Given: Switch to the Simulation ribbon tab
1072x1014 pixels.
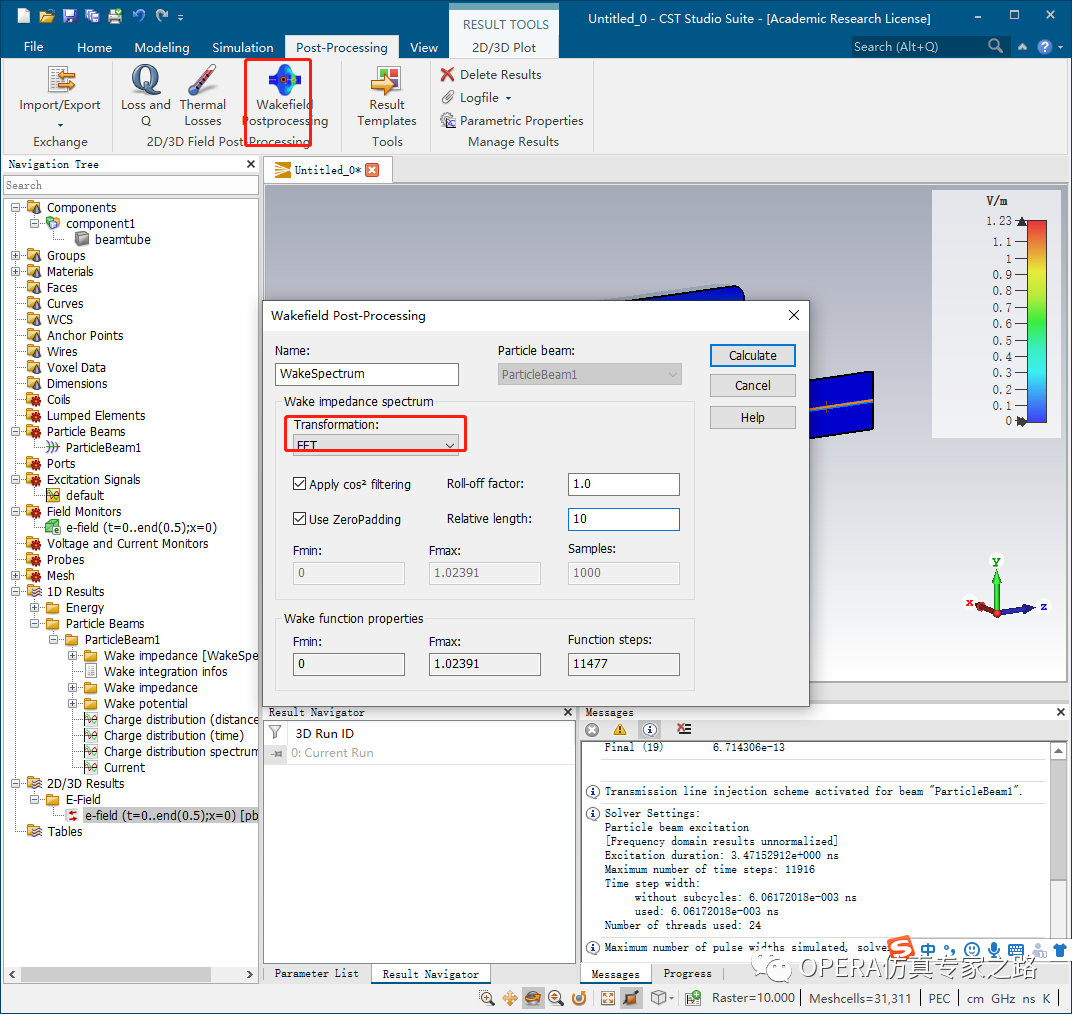Looking at the screenshot, I should pyautogui.click(x=243, y=47).
